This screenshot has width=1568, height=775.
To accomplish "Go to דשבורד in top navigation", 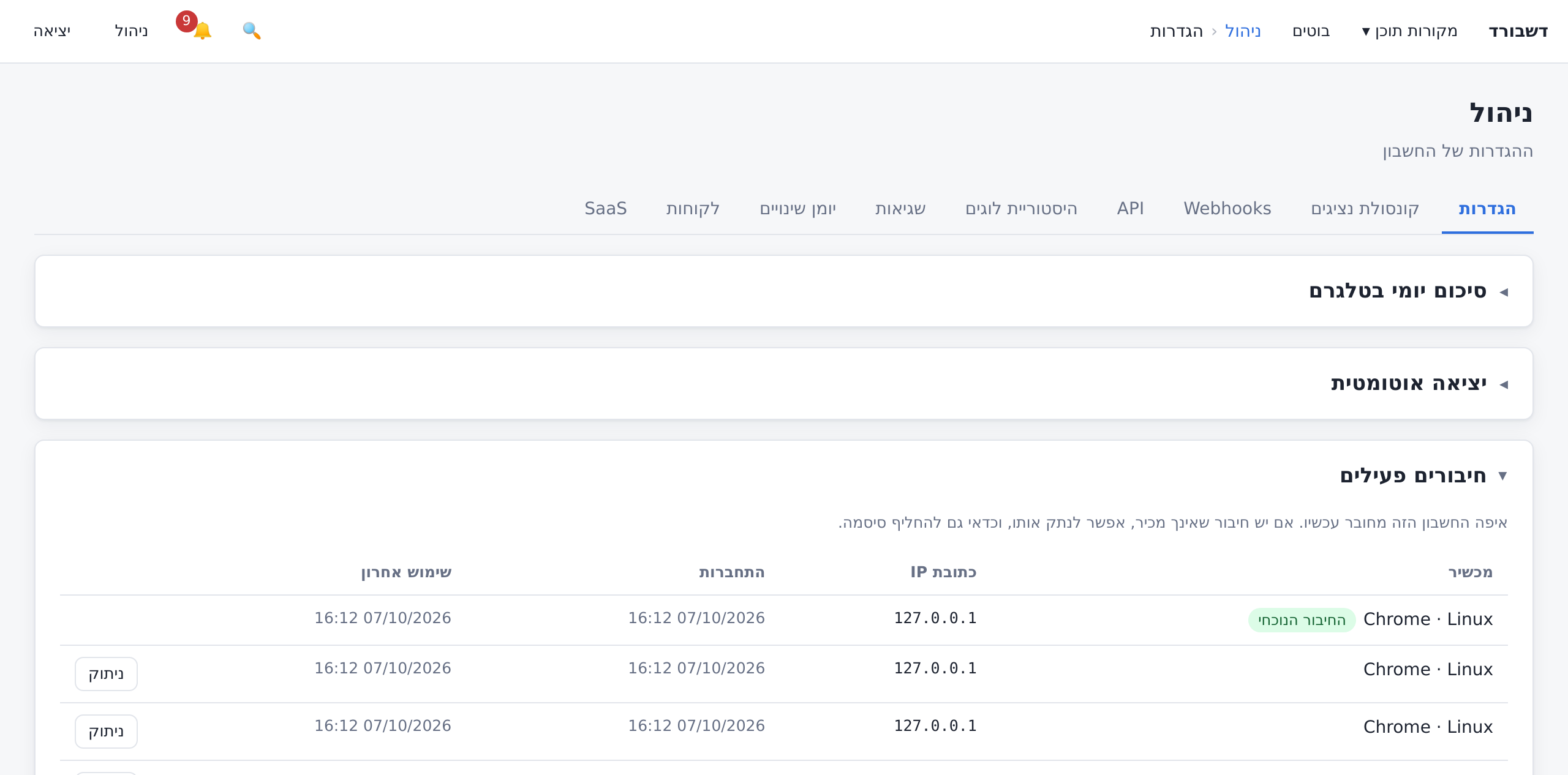I will [1518, 31].
